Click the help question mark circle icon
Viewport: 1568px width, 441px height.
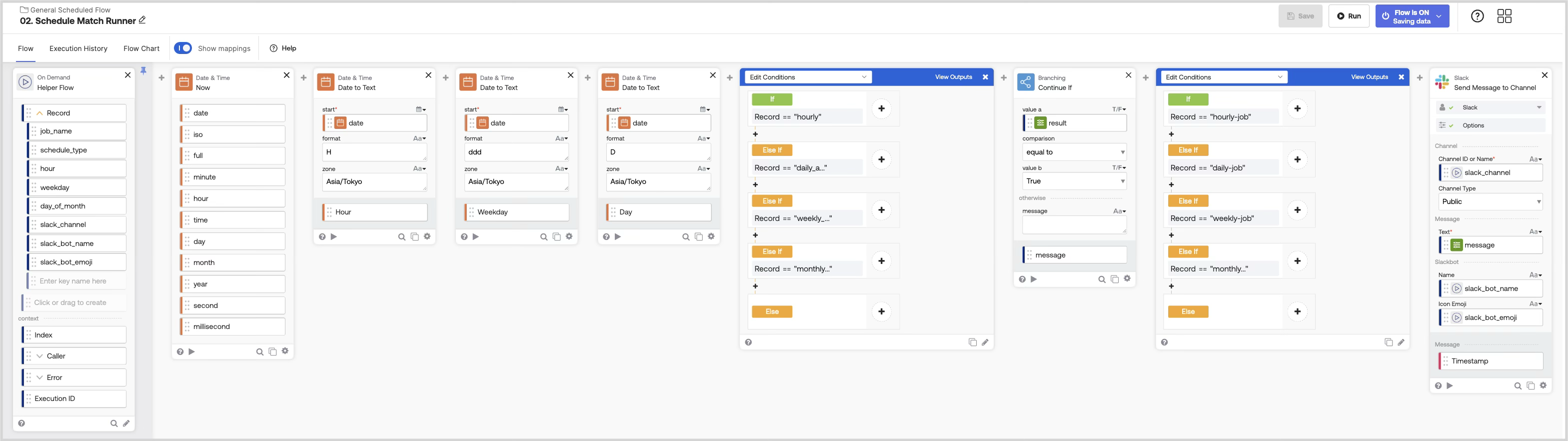coord(1478,16)
